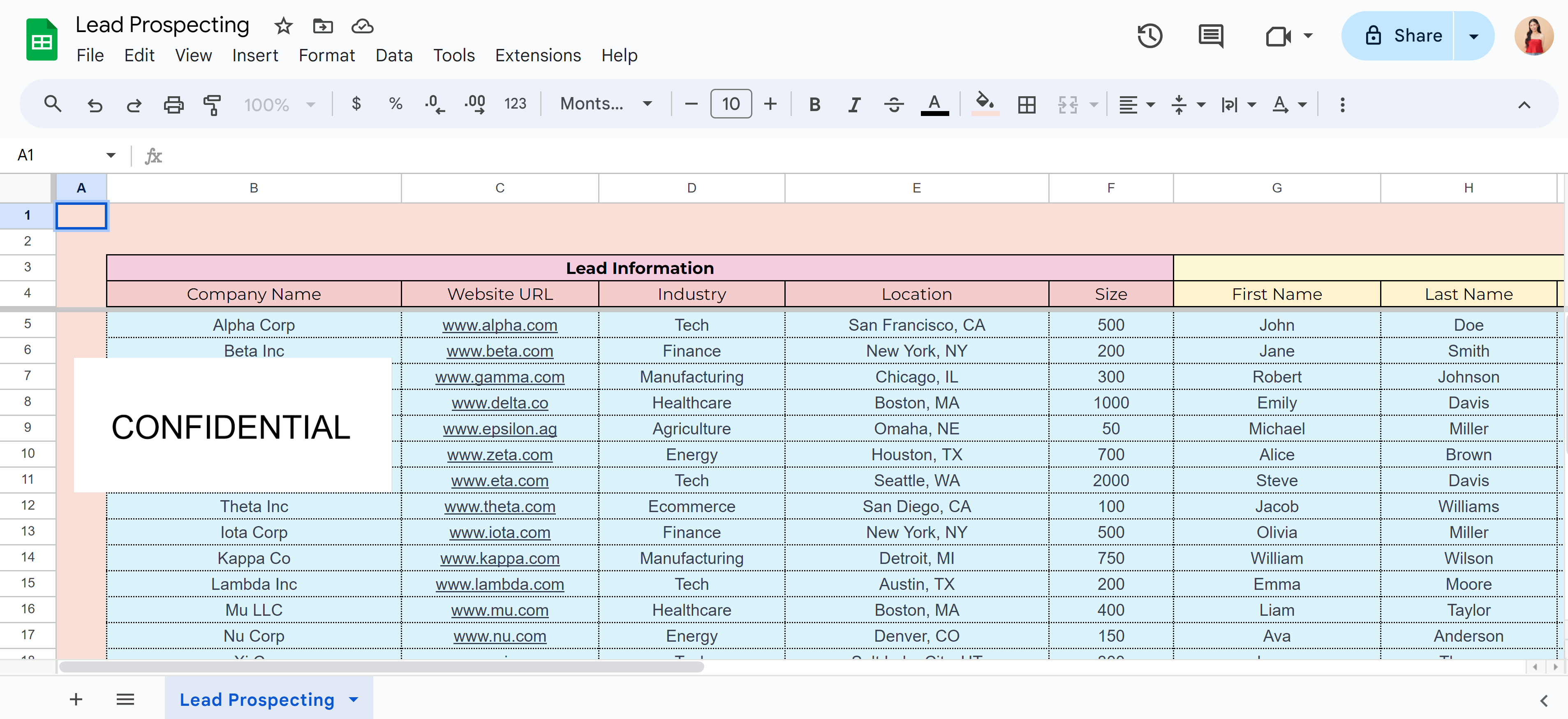Open the Extensions menu

tap(537, 56)
